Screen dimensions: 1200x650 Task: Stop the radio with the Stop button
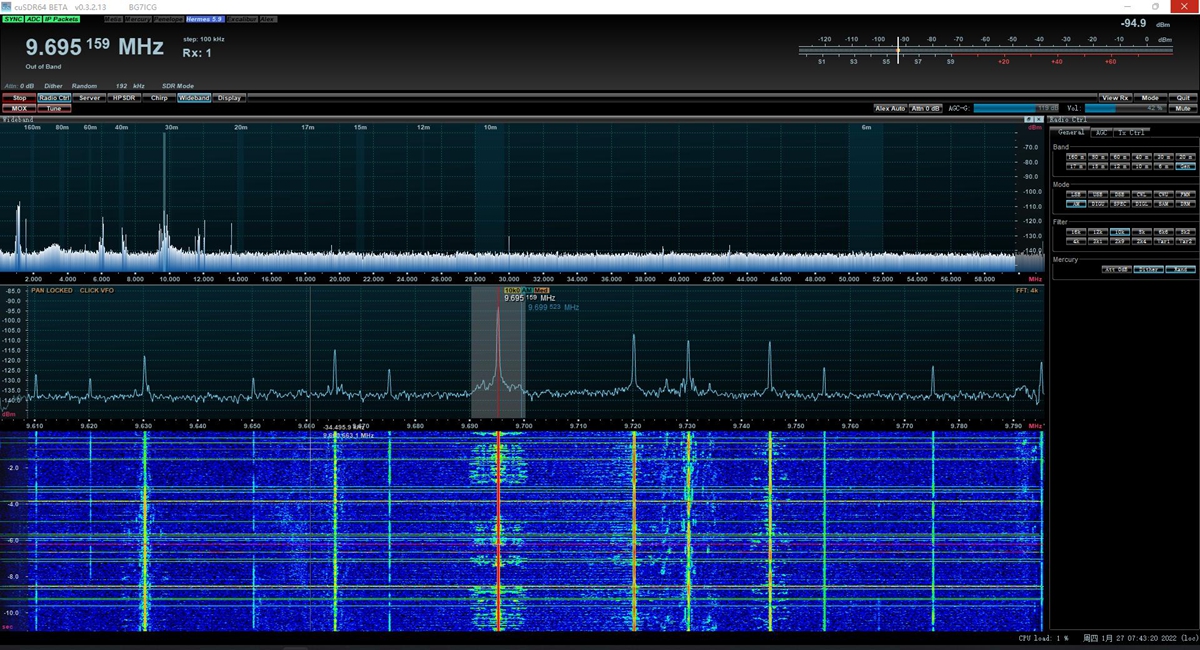[x=19, y=98]
